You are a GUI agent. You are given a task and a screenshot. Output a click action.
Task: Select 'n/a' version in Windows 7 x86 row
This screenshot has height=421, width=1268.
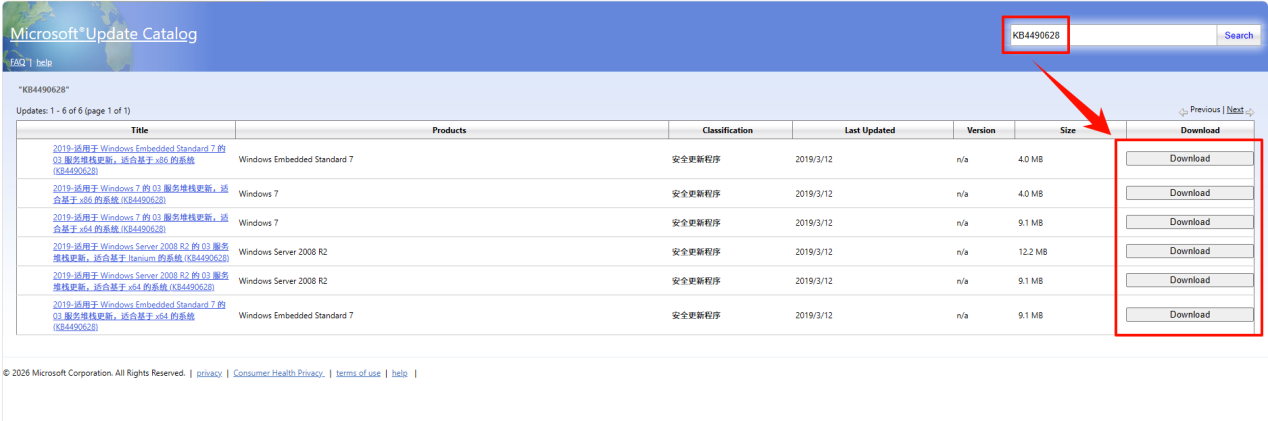click(x=962, y=194)
